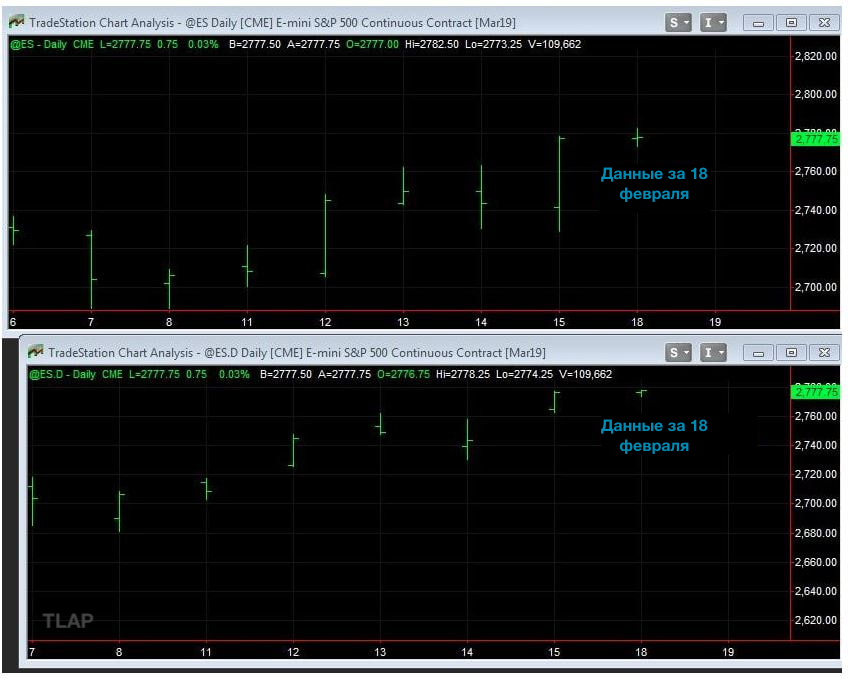Click date label 13 on @ES.D chart time axis
Image resolution: width=848 pixels, height=679 pixels.
click(x=380, y=652)
